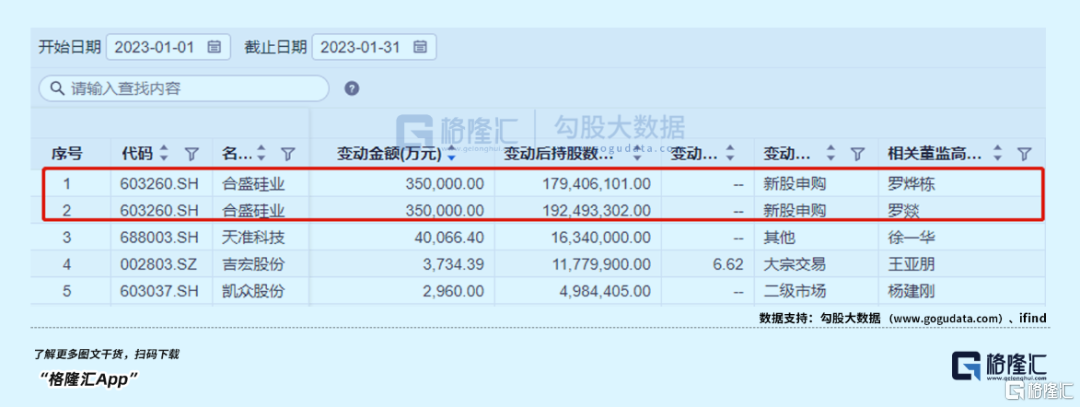1080x407 pixels.
Task: Click change type 二级市场
Action: pyautogui.click(x=795, y=291)
